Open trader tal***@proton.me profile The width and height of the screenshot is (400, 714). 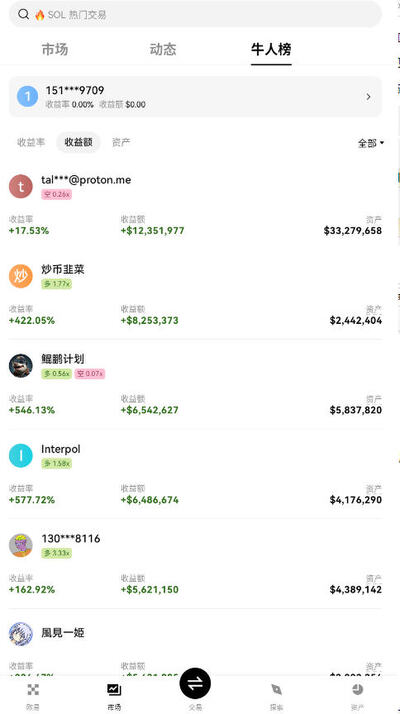pyautogui.click(x=86, y=180)
